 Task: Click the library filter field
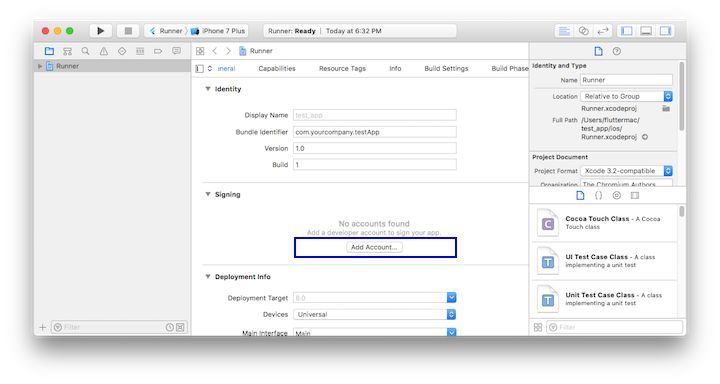pyautogui.click(x=614, y=327)
